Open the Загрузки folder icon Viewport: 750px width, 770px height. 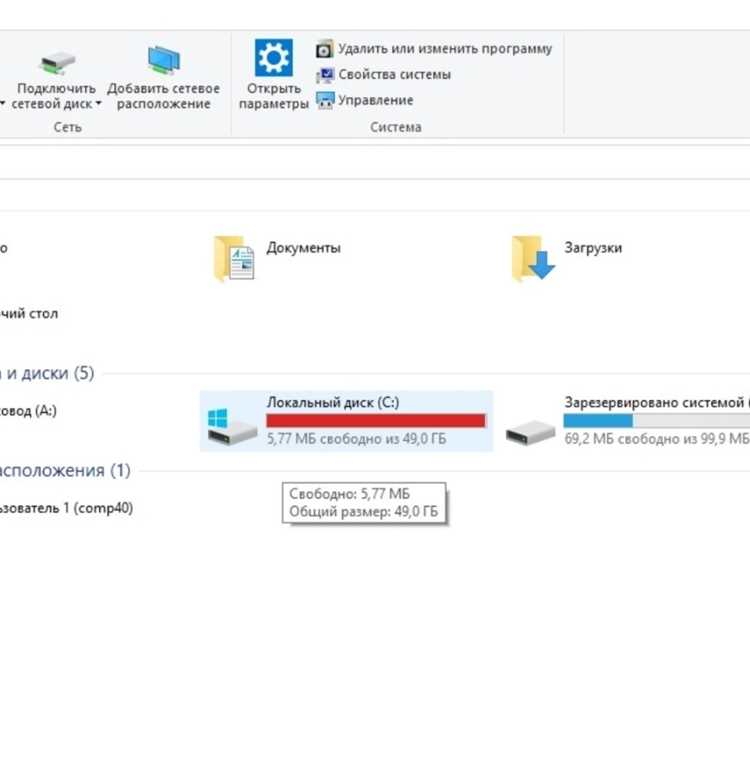[x=533, y=258]
